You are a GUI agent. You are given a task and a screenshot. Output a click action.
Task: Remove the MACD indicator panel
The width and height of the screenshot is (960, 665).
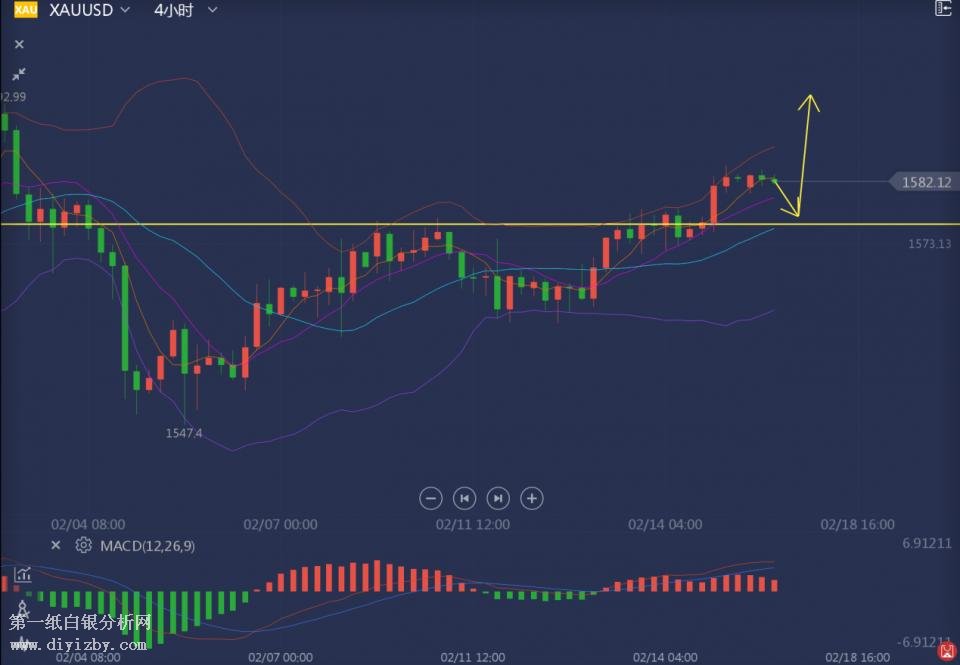coord(56,545)
